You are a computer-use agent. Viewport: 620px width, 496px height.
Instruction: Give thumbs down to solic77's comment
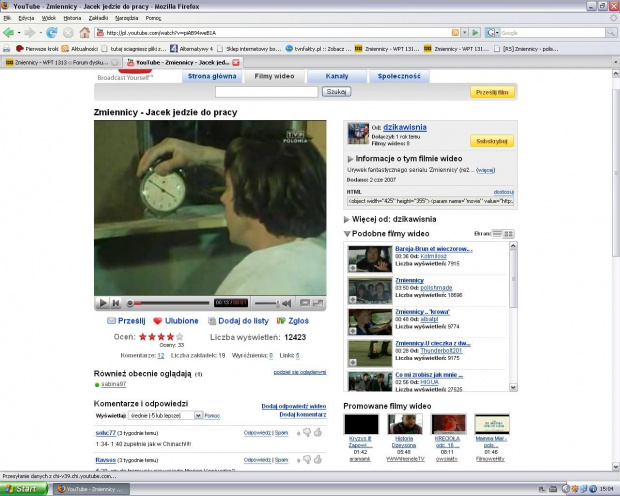click(307, 433)
